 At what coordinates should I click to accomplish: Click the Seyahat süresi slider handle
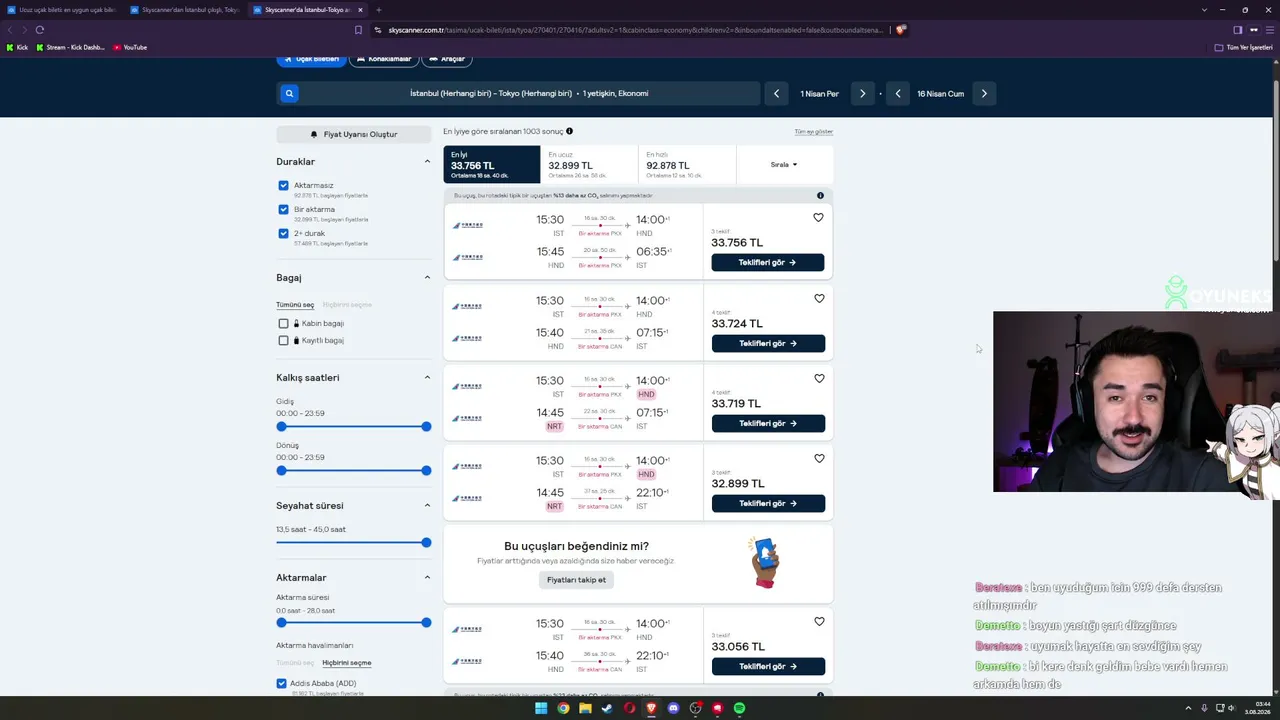(x=426, y=543)
